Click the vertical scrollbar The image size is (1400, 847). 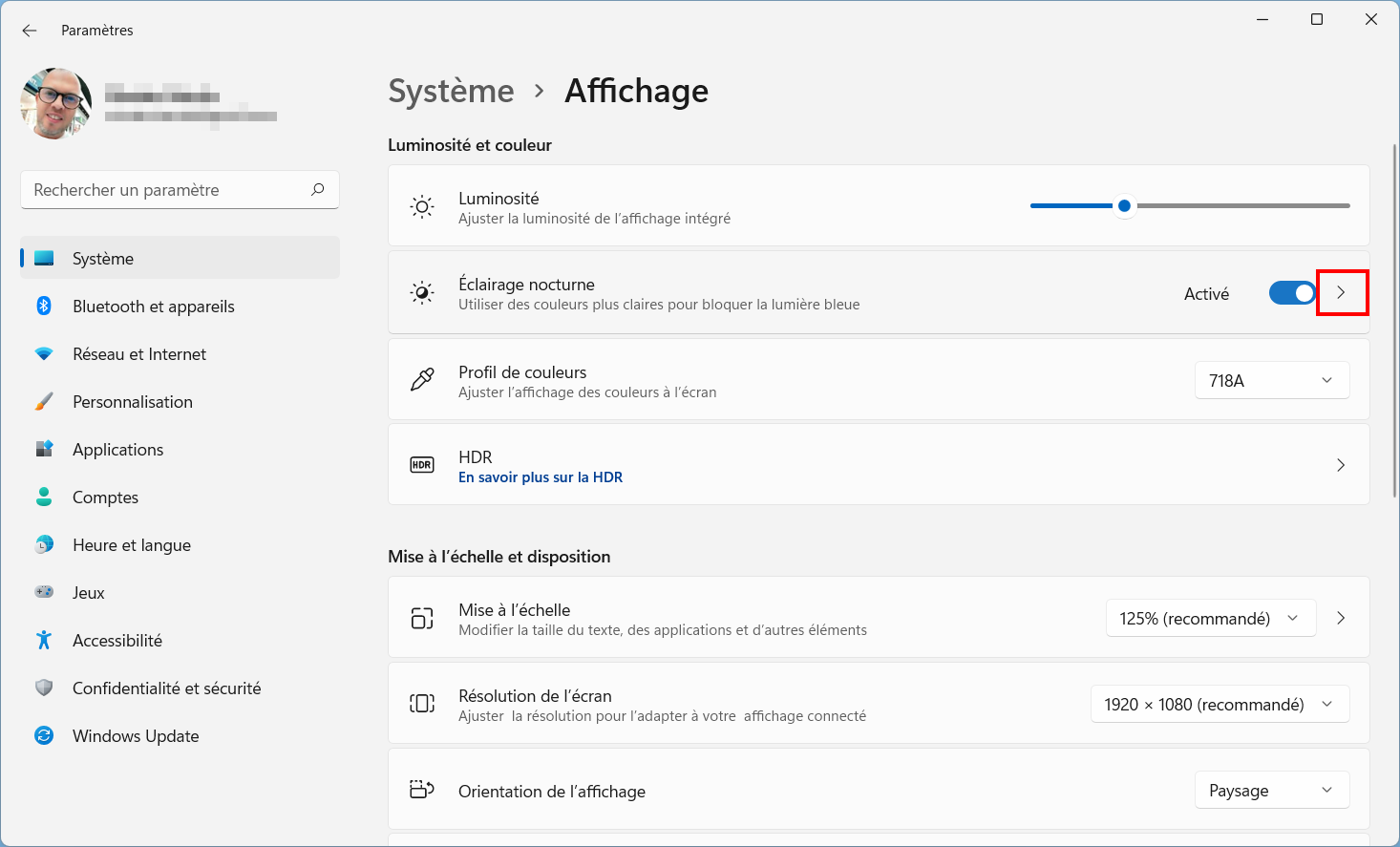point(1394,320)
